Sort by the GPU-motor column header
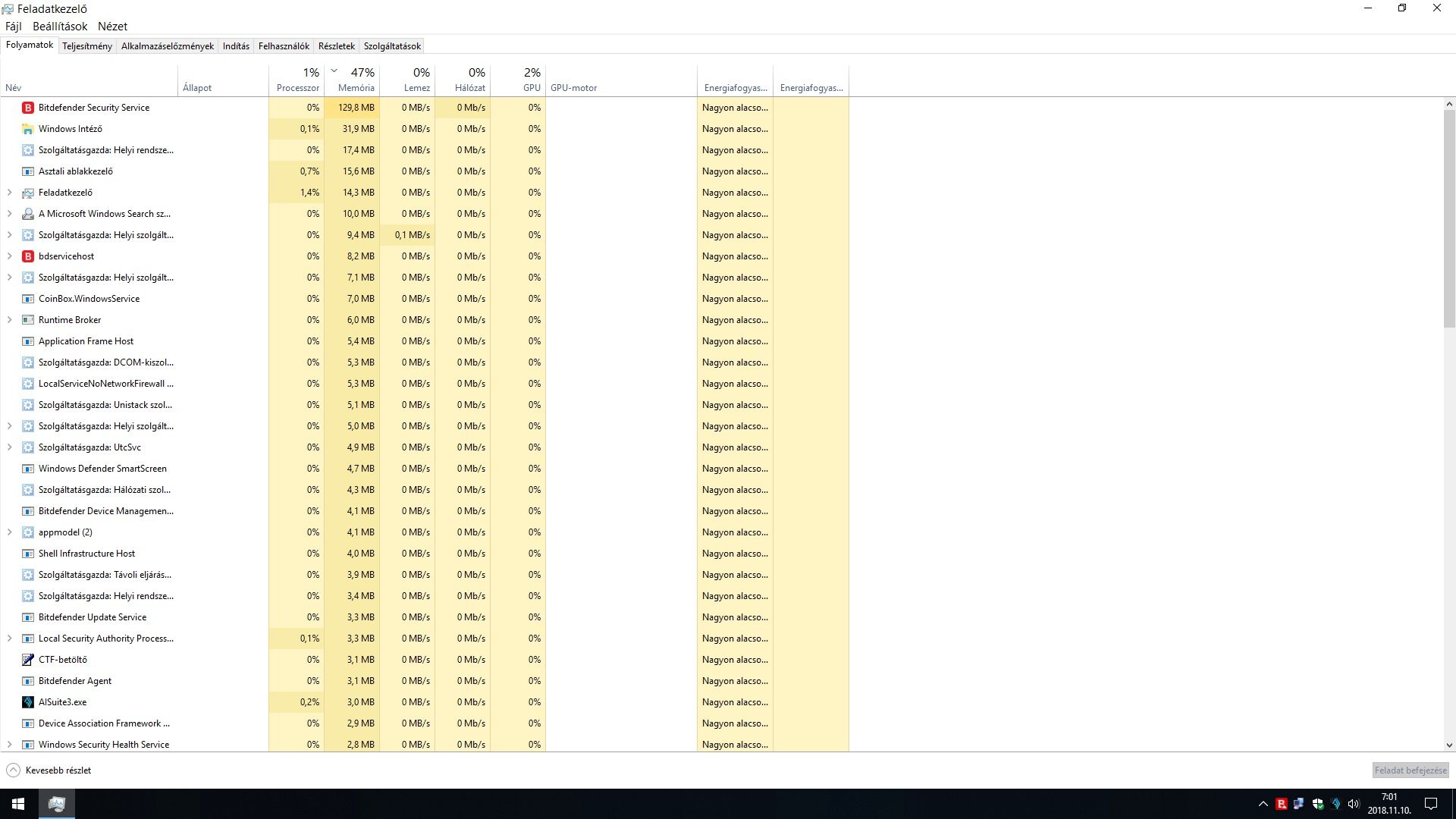The height and width of the screenshot is (819, 1456). (x=621, y=81)
